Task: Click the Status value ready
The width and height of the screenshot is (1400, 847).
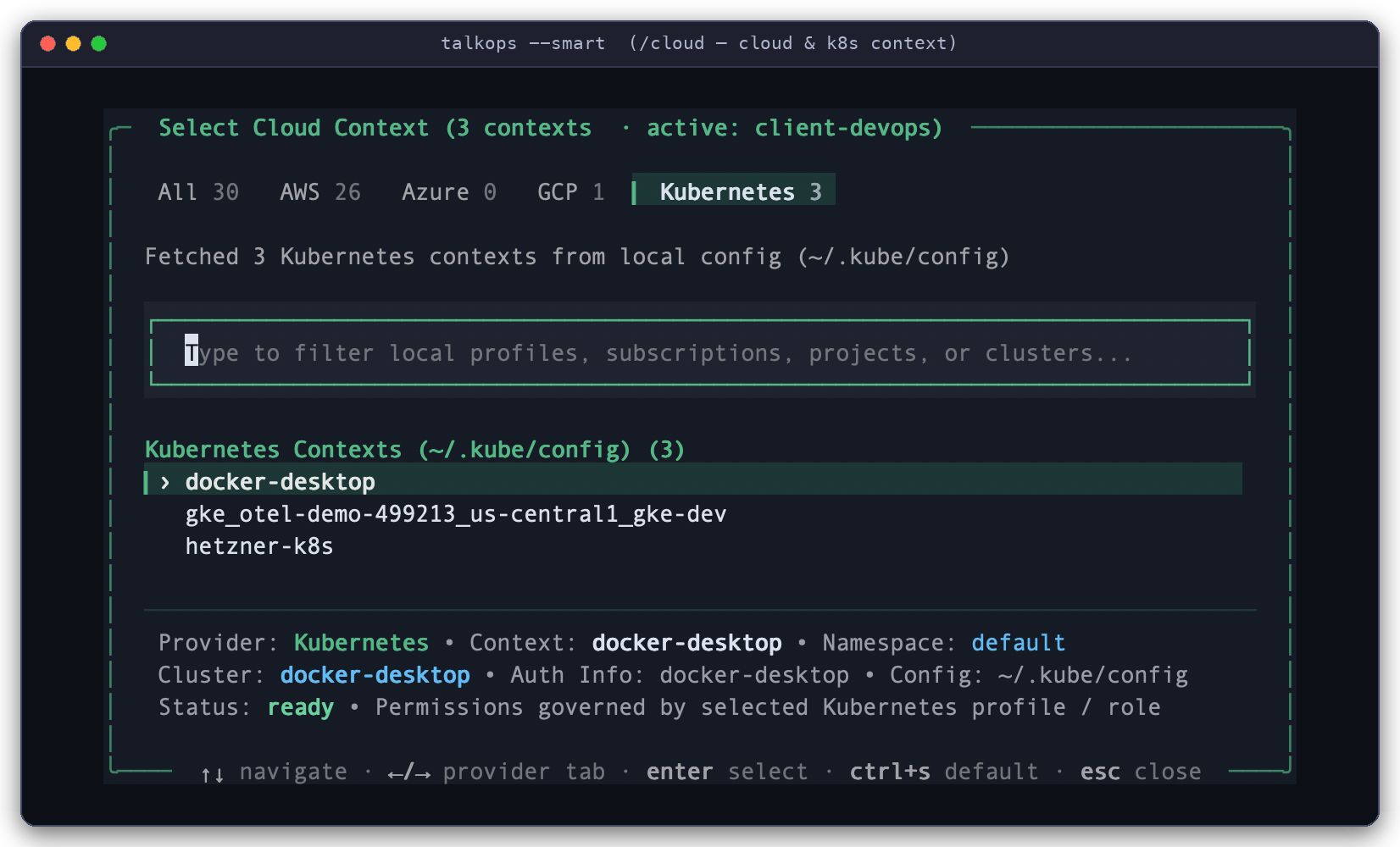Action: coord(300,707)
